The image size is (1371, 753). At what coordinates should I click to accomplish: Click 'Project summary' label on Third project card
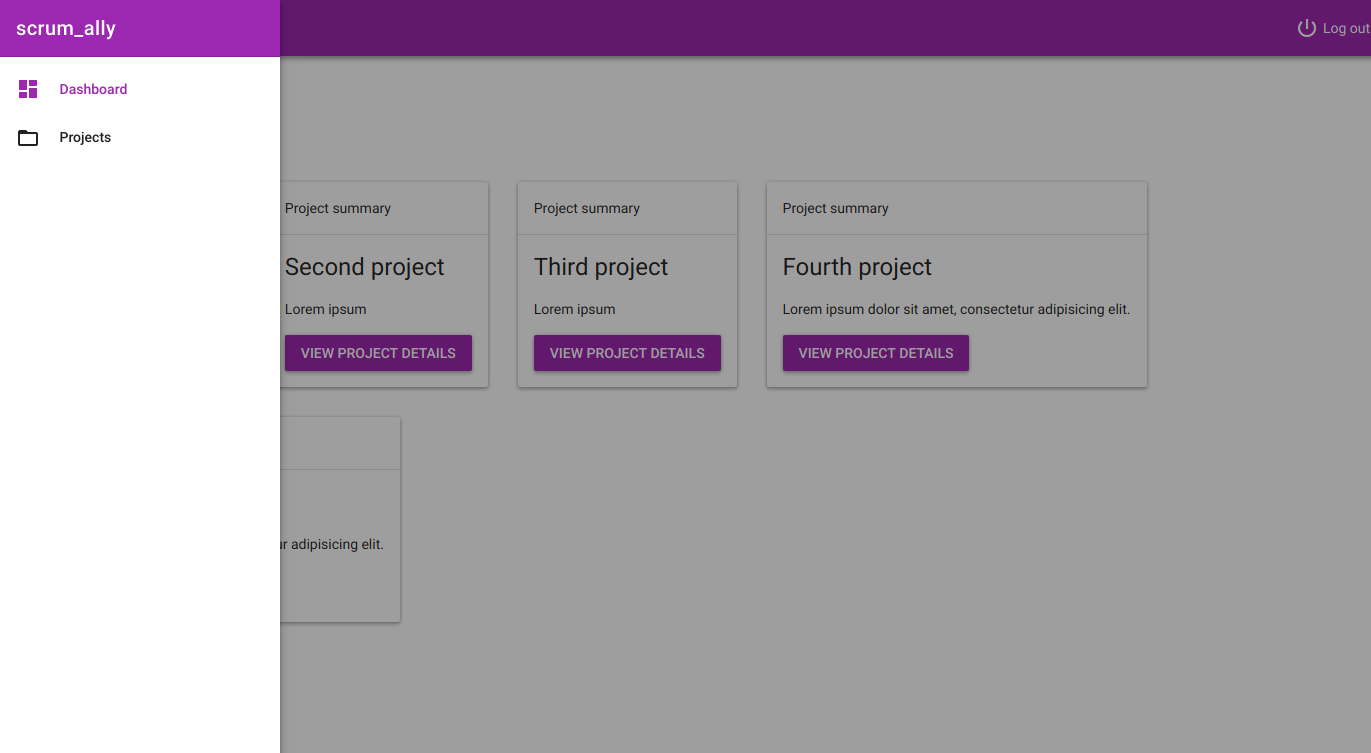point(587,208)
